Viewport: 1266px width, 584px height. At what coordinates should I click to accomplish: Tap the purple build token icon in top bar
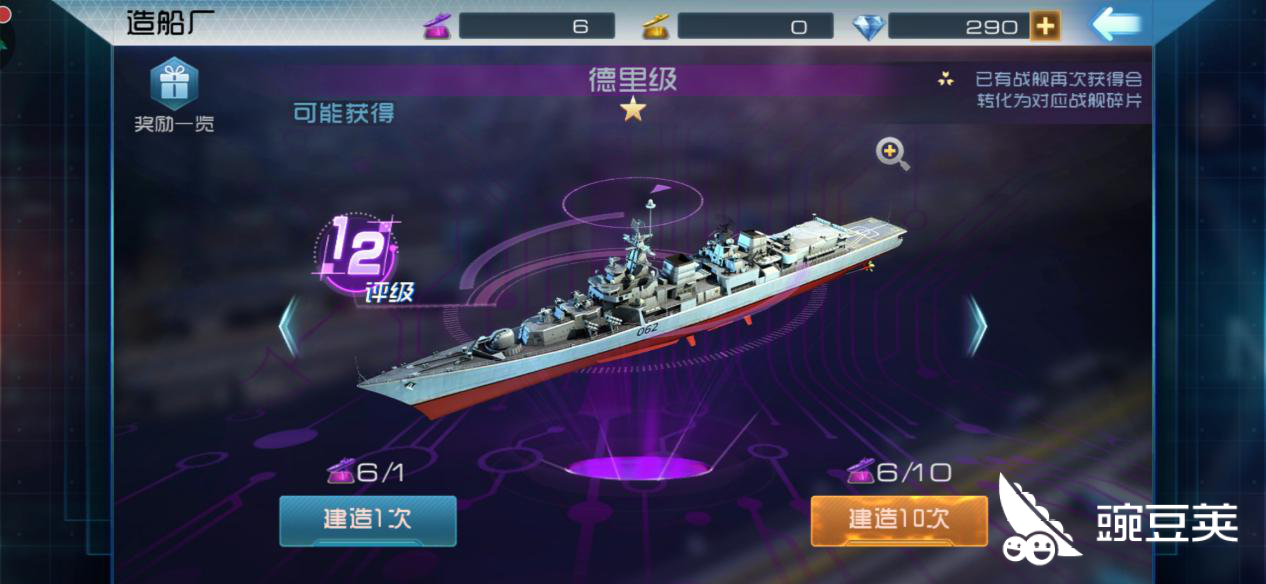click(x=438, y=26)
